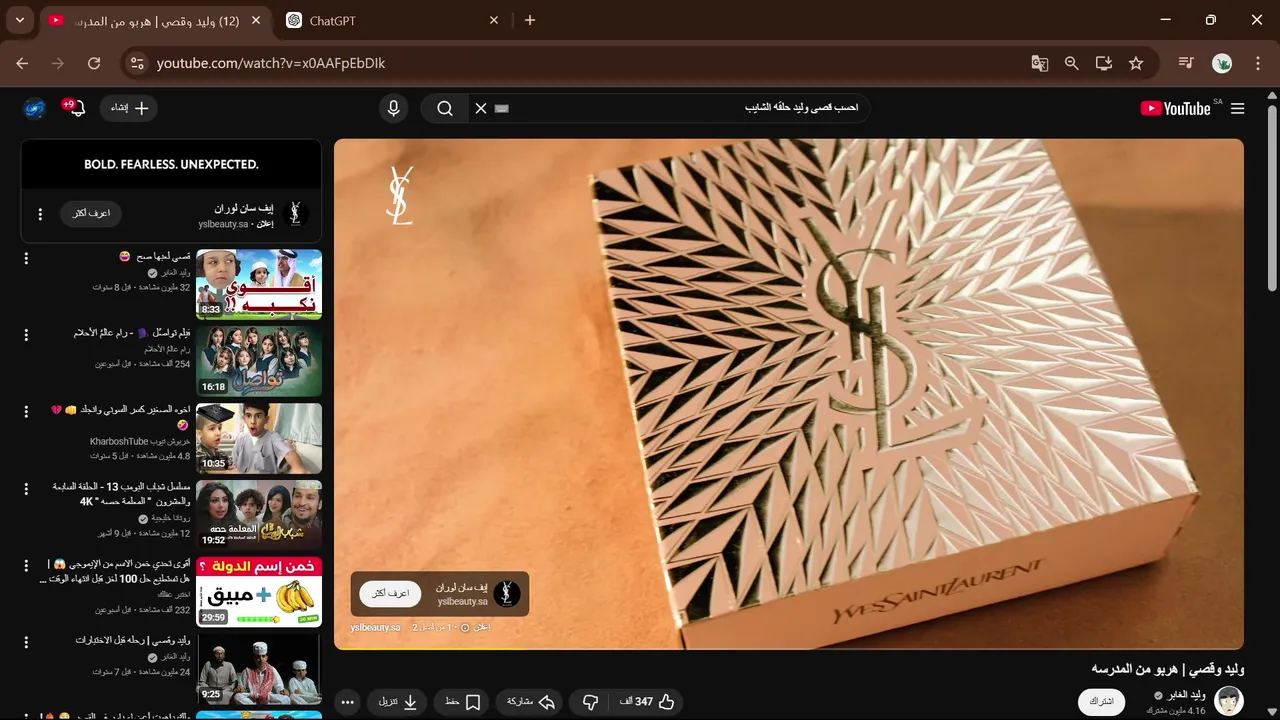Open YouTube notifications bell

(x=76, y=108)
